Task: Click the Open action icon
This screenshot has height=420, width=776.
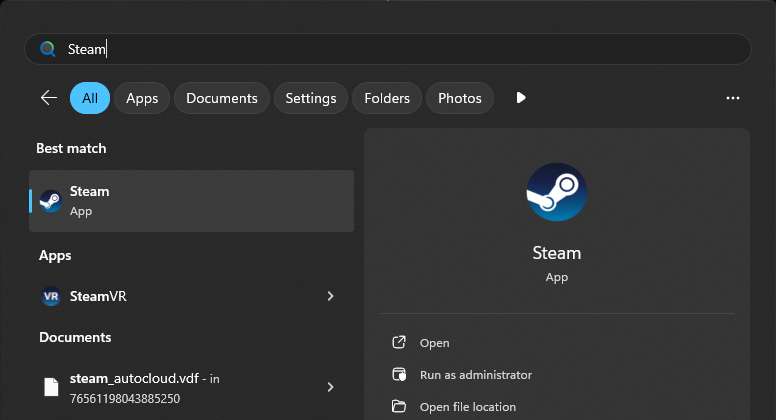Action: click(x=399, y=342)
